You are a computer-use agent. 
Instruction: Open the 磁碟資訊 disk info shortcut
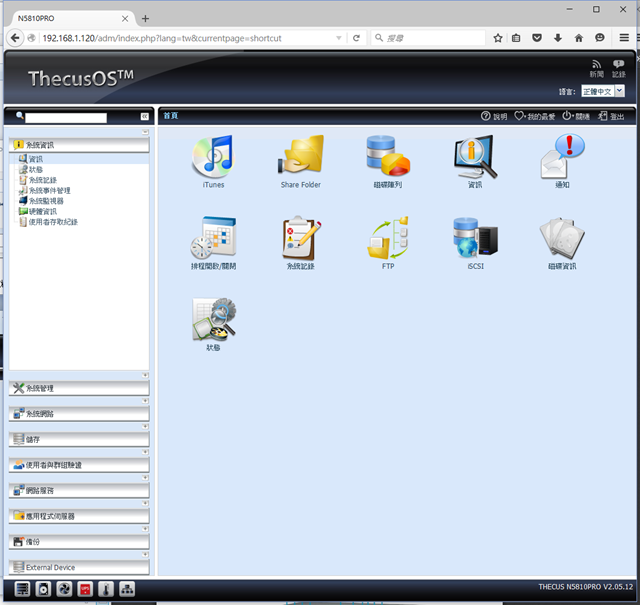562,238
